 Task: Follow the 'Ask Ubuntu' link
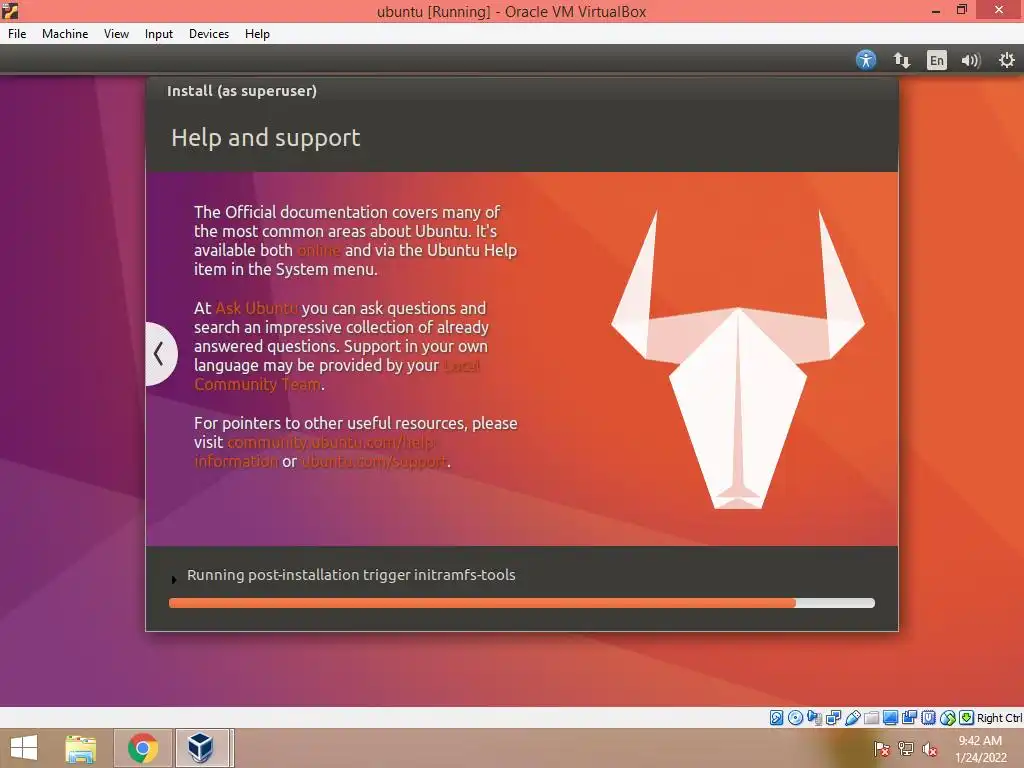[x=257, y=308]
